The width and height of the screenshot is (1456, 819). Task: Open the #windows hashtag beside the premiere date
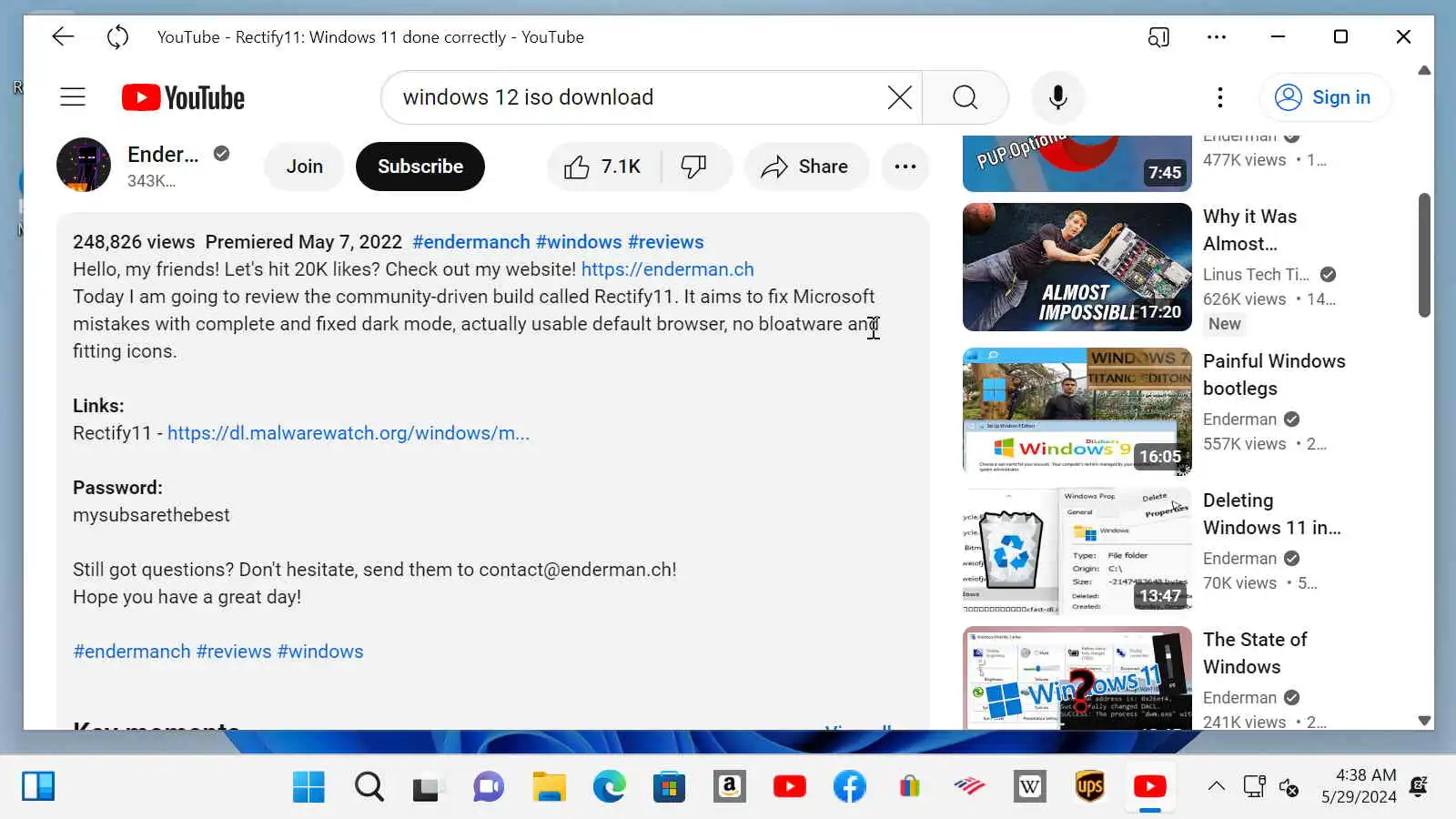[579, 242]
